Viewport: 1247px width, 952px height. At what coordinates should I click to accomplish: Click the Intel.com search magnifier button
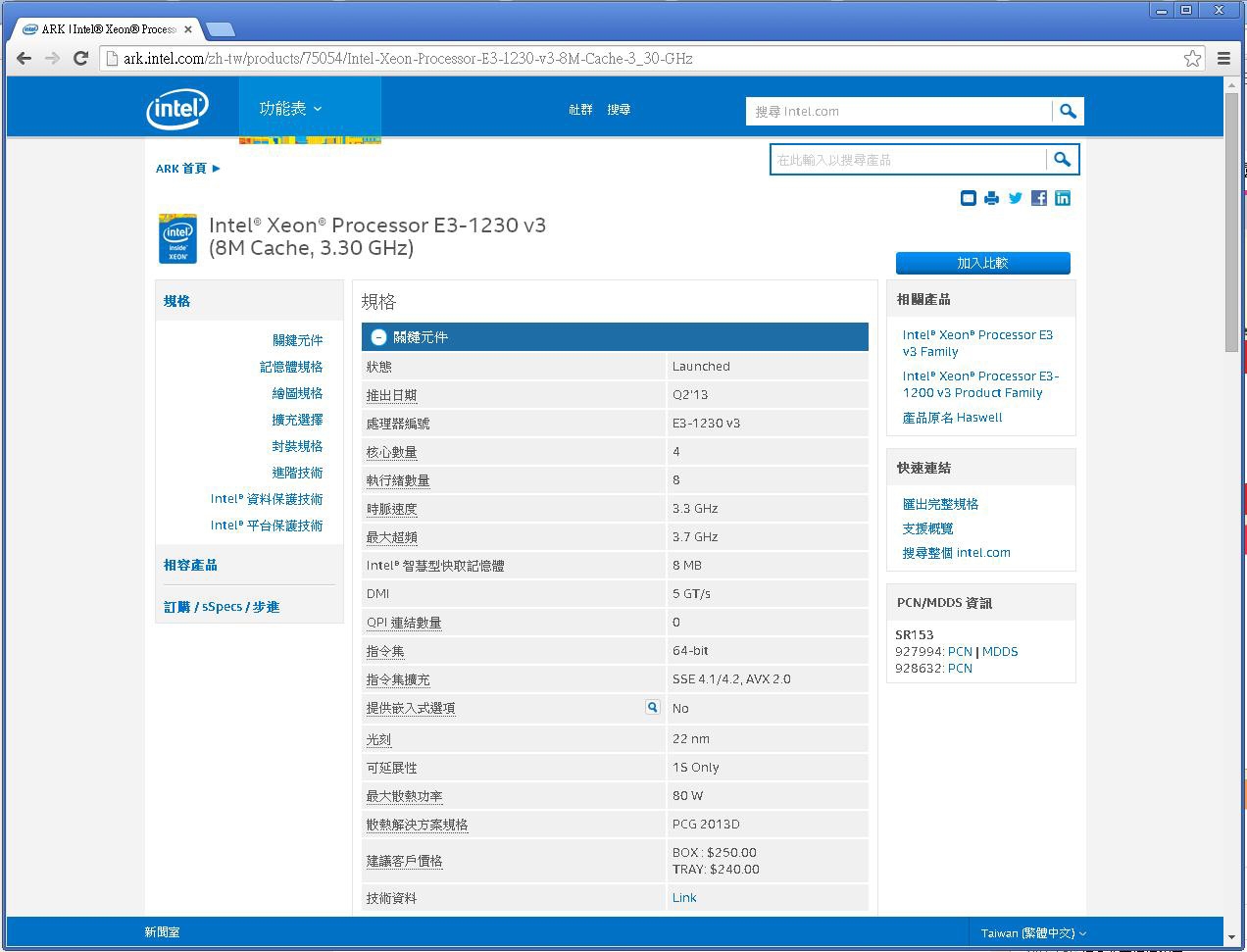click(x=1068, y=112)
